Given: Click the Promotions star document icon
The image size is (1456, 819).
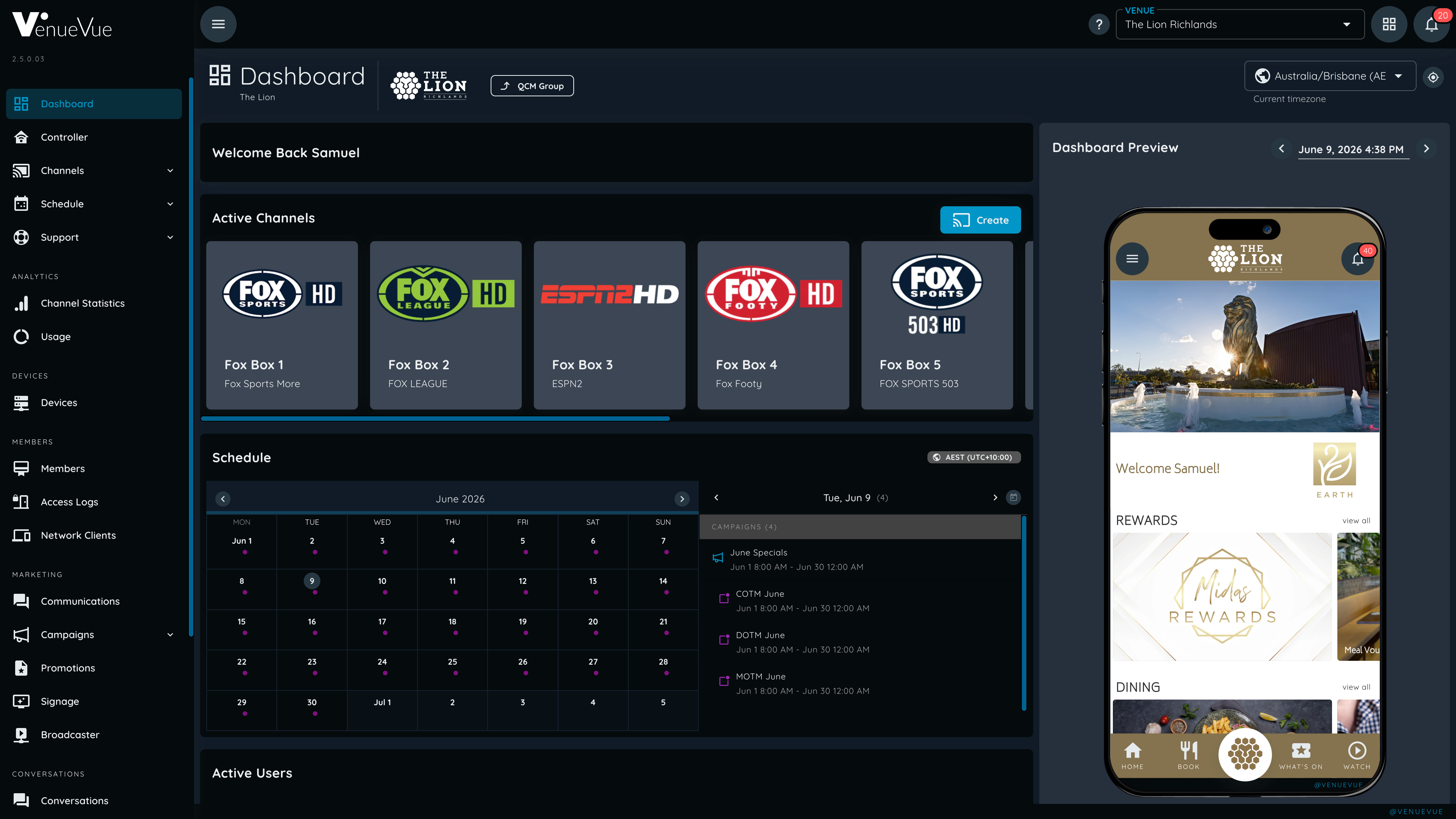Looking at the screenshot, I should [x=21, y=668].
